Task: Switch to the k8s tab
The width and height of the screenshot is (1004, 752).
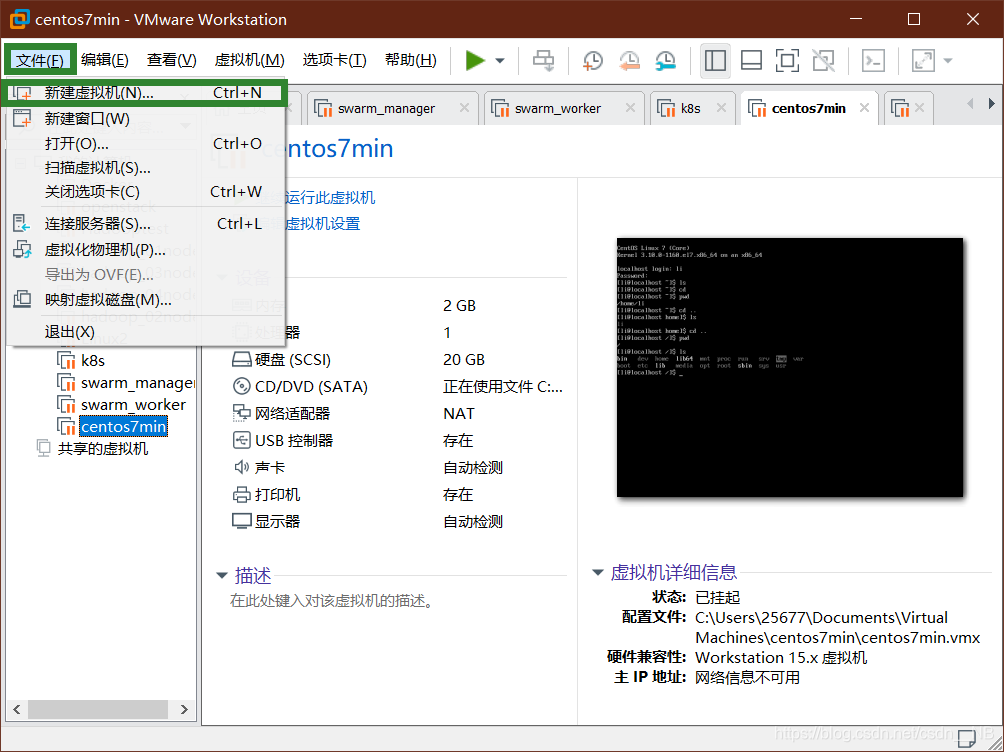Action: [x=690, y=108]
